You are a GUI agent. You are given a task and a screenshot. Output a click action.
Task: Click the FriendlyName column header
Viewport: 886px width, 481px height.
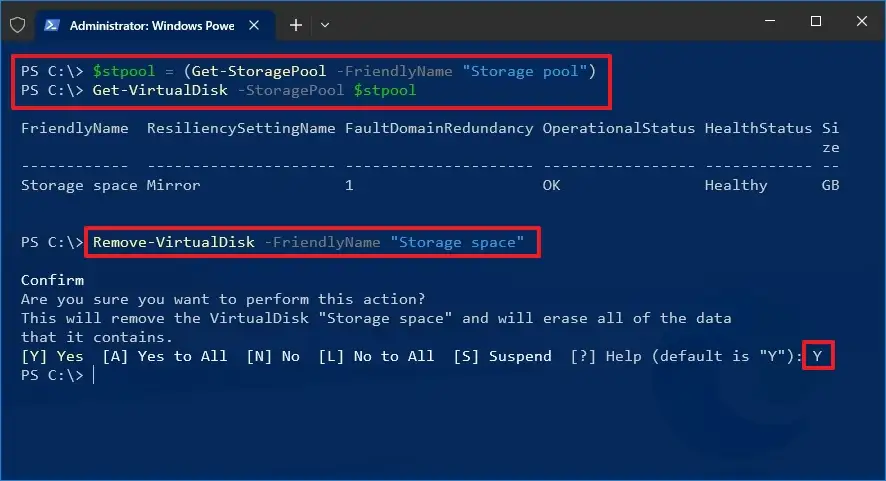tap(74, 129)
